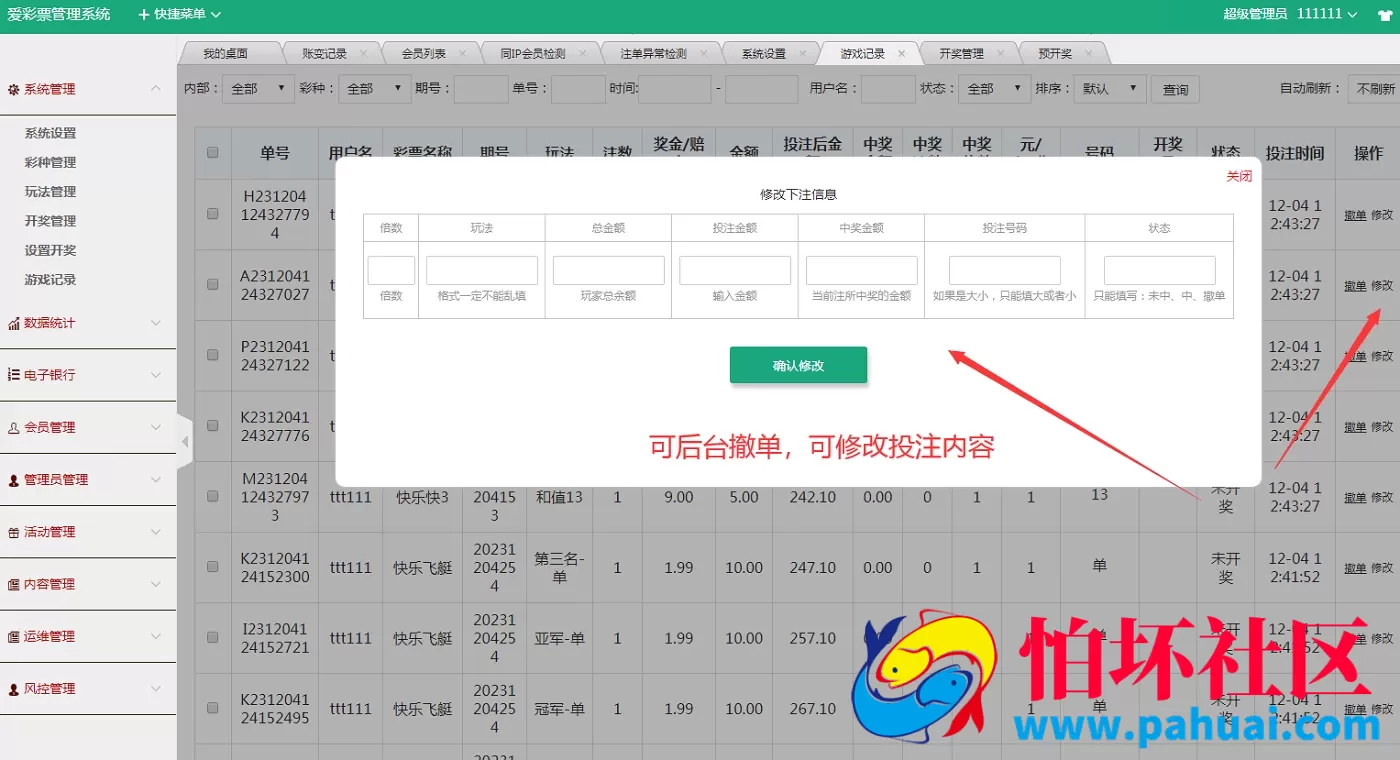Check the row K231204124152495 checkbox
Screen dimensions: 1400x760
tap(212, 707)
